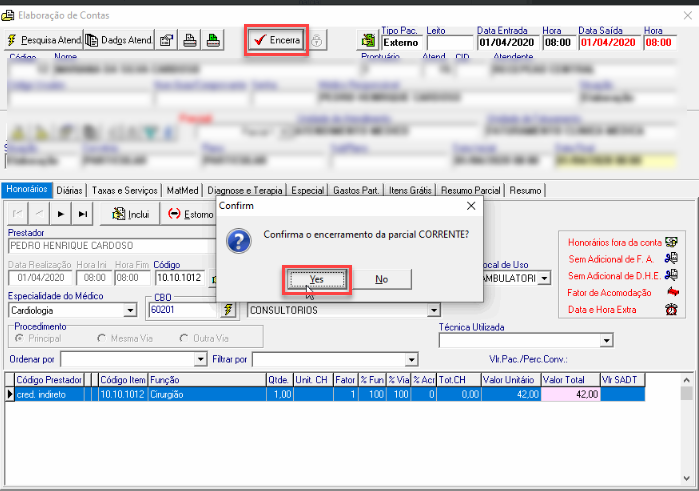
Task: Open the Filtrar por dropdown
Action: (x=411, y=359)
